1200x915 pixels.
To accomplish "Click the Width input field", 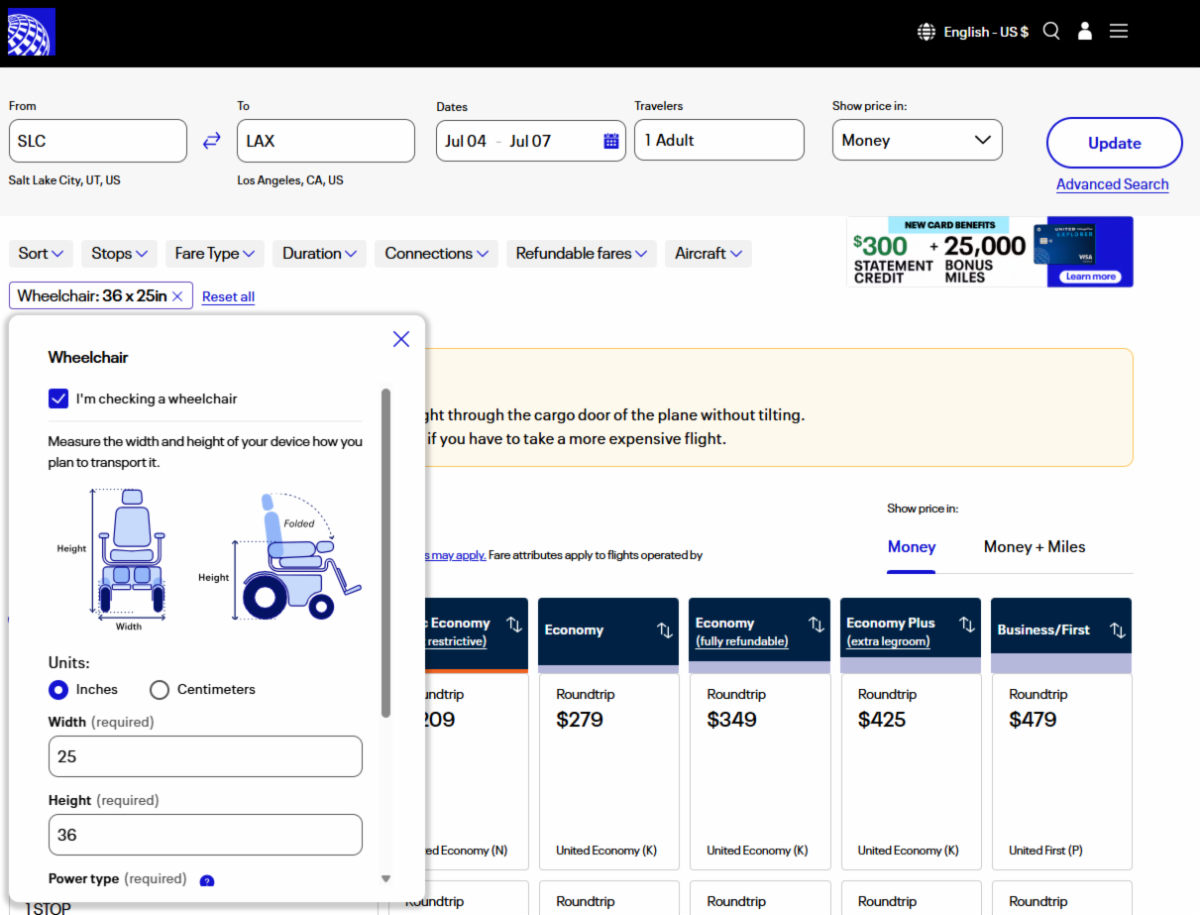I will pos(205,757).
